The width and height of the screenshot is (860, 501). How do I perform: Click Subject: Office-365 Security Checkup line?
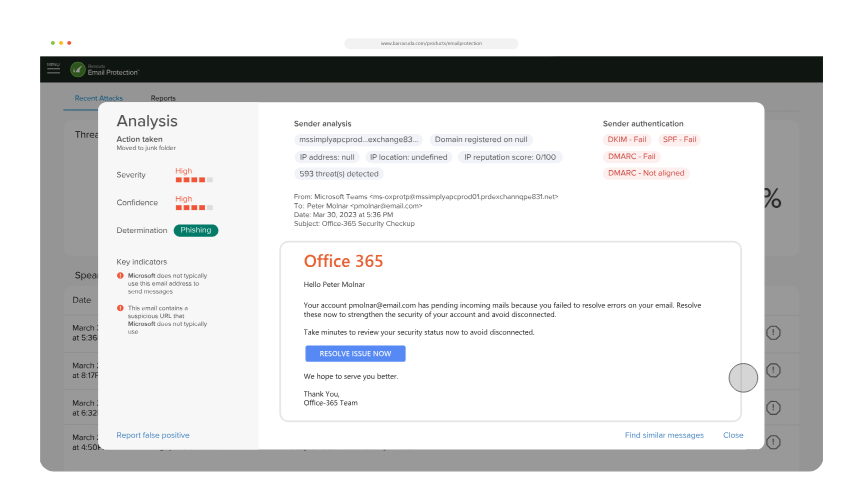click(354, 224)
